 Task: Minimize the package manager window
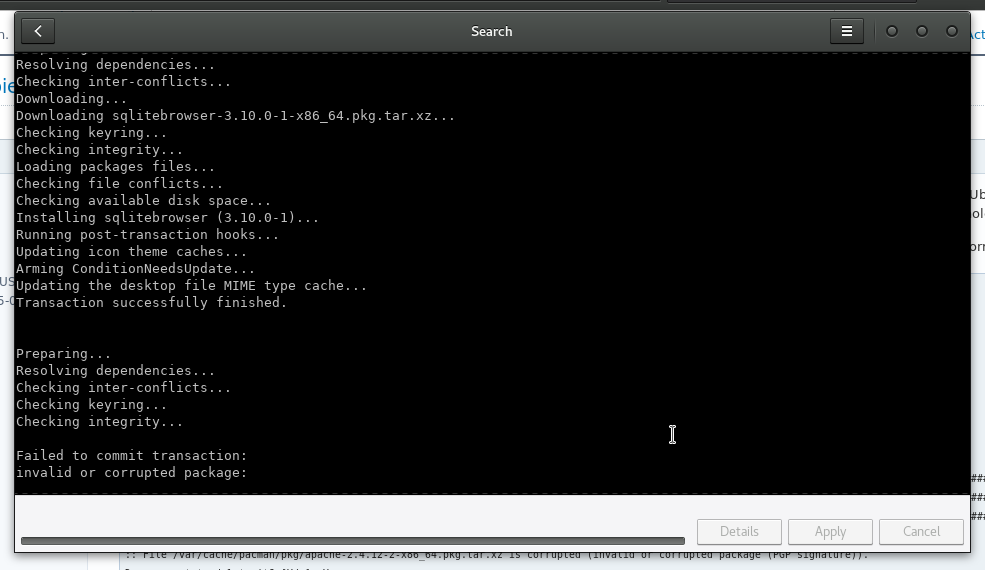[x=892, y=31]
